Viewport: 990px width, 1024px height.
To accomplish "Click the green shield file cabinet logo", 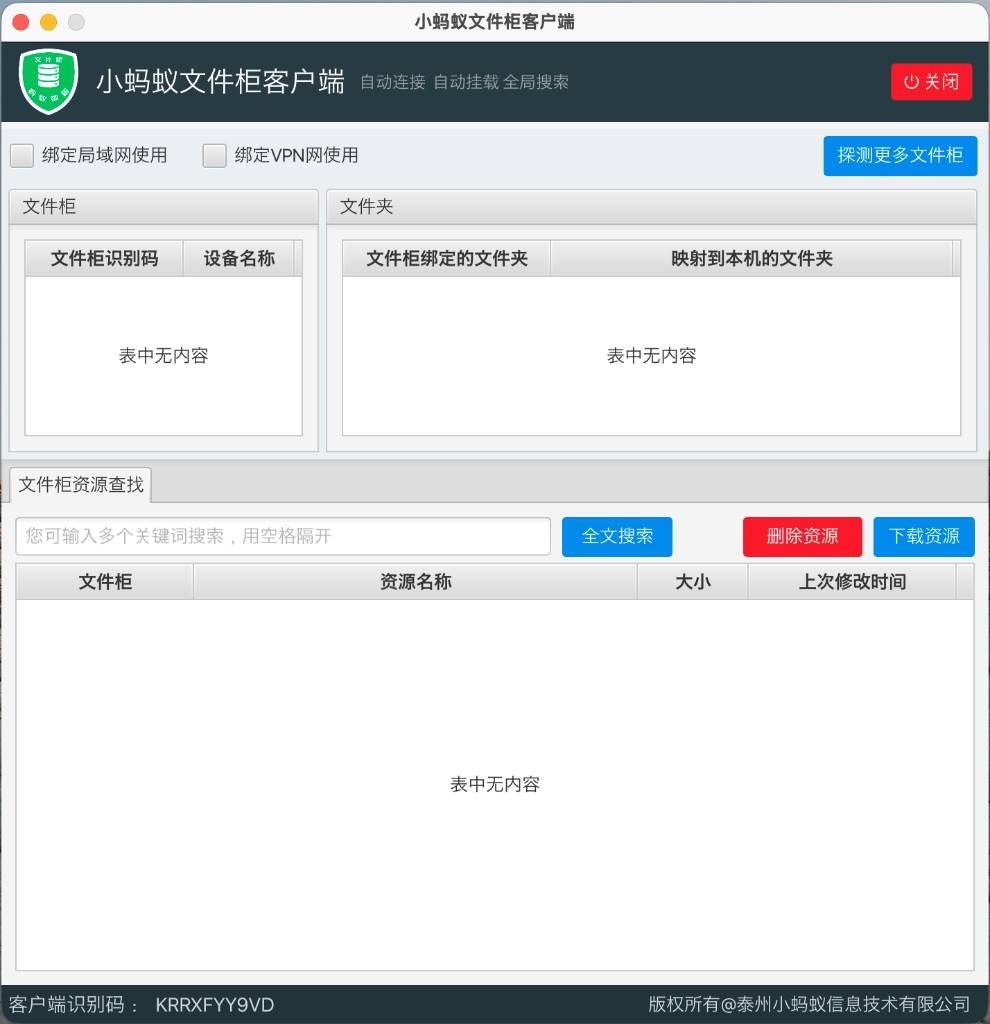I will tap(48, 82).
